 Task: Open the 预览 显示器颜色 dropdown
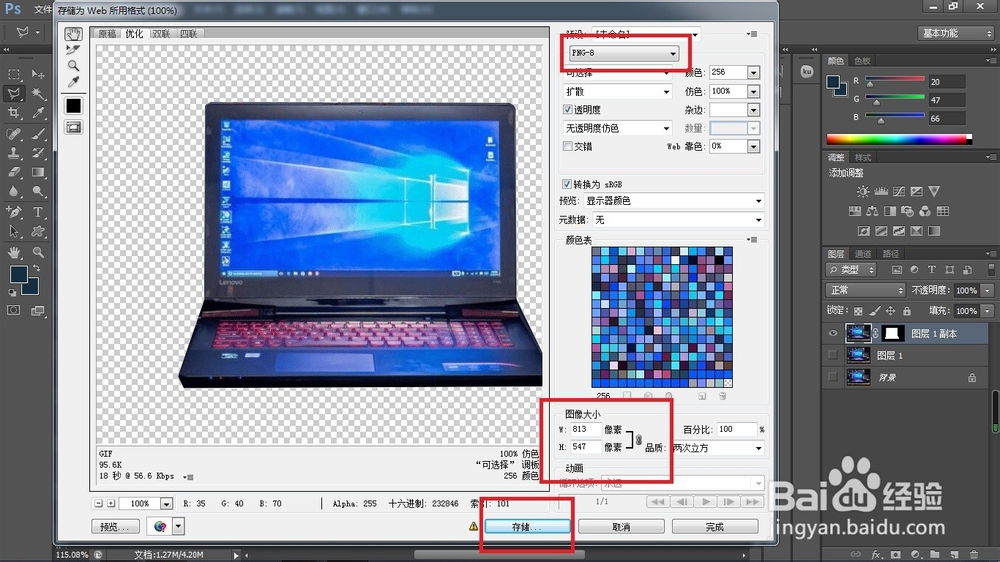pos(674,201)
